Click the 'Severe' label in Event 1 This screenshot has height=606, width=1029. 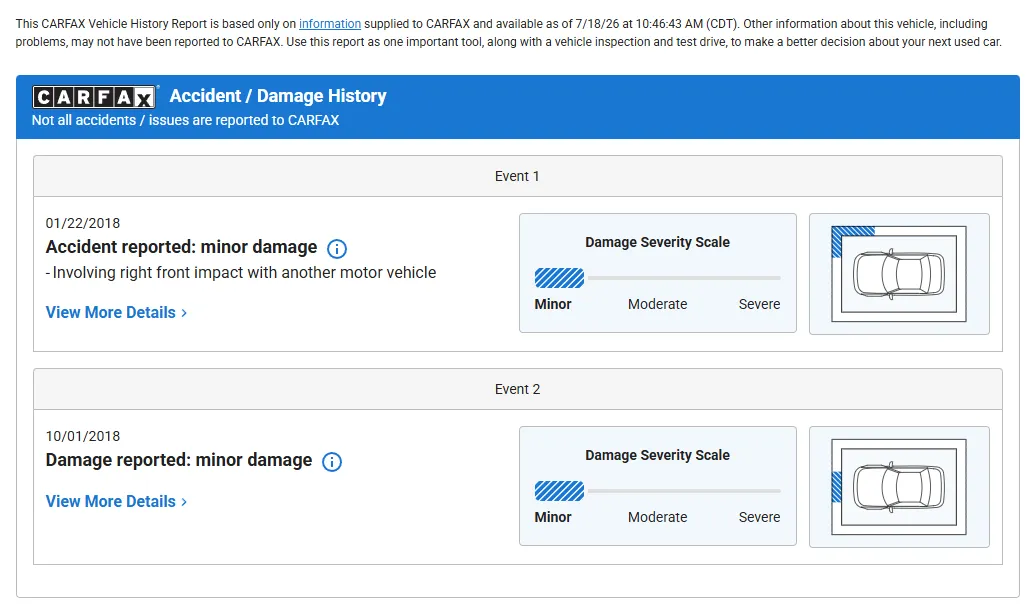(759, 304)
